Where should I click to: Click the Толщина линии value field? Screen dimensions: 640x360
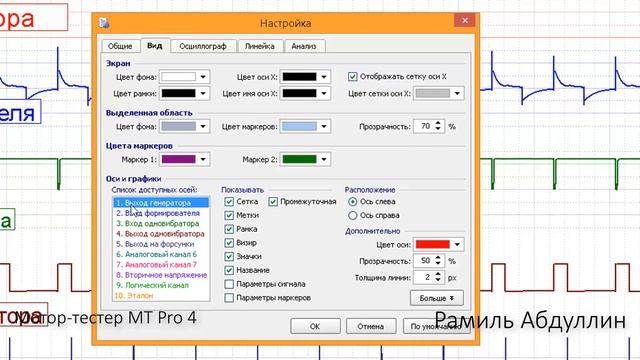(x=424, y=278)
